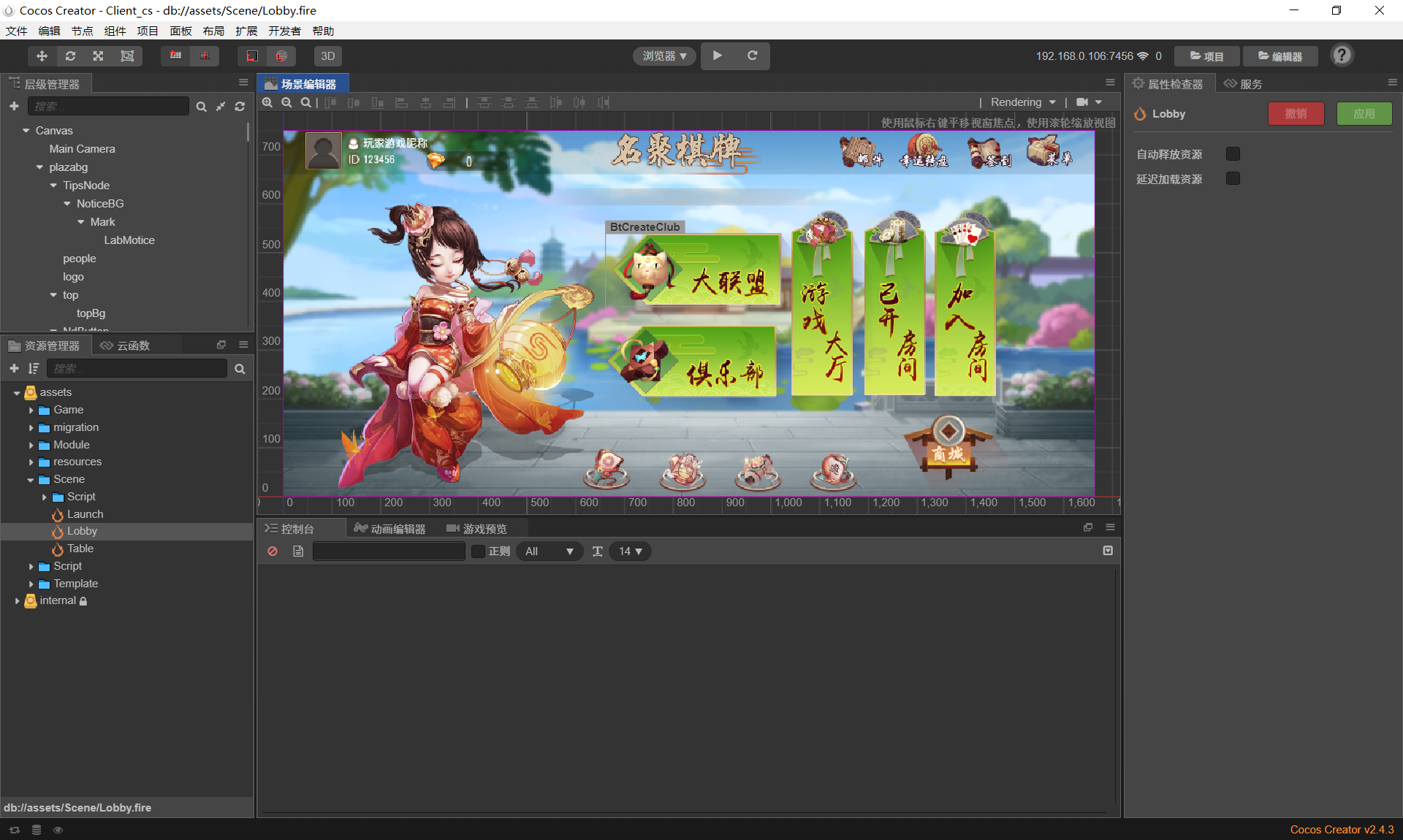Click the play/run scene button

click(718, 56)
